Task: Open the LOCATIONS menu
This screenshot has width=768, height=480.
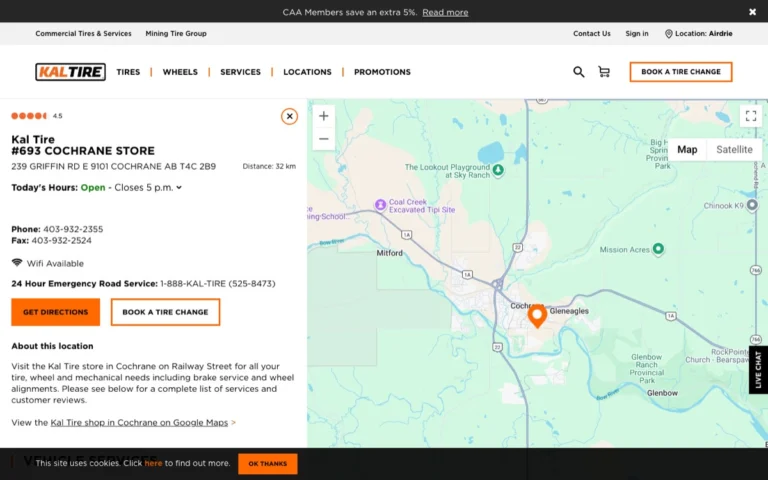Action: tap(307, 72)
